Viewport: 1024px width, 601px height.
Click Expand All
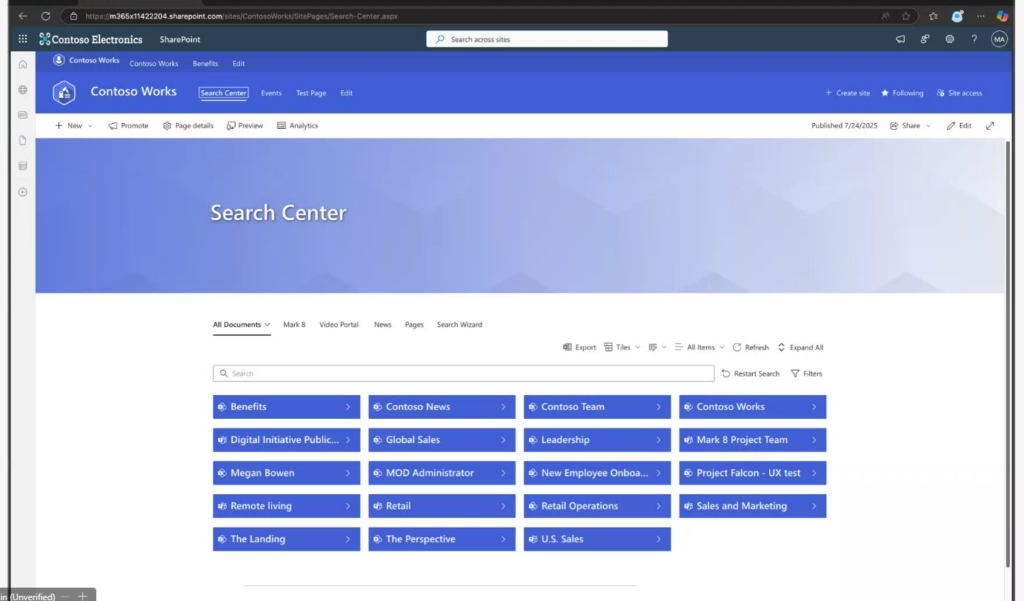[800, 348]
